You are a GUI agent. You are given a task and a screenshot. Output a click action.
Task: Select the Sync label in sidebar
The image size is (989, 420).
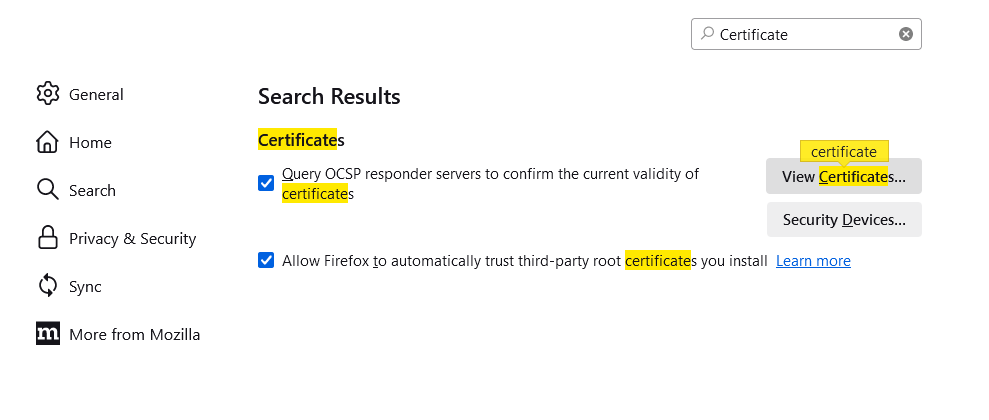[85, 286]
